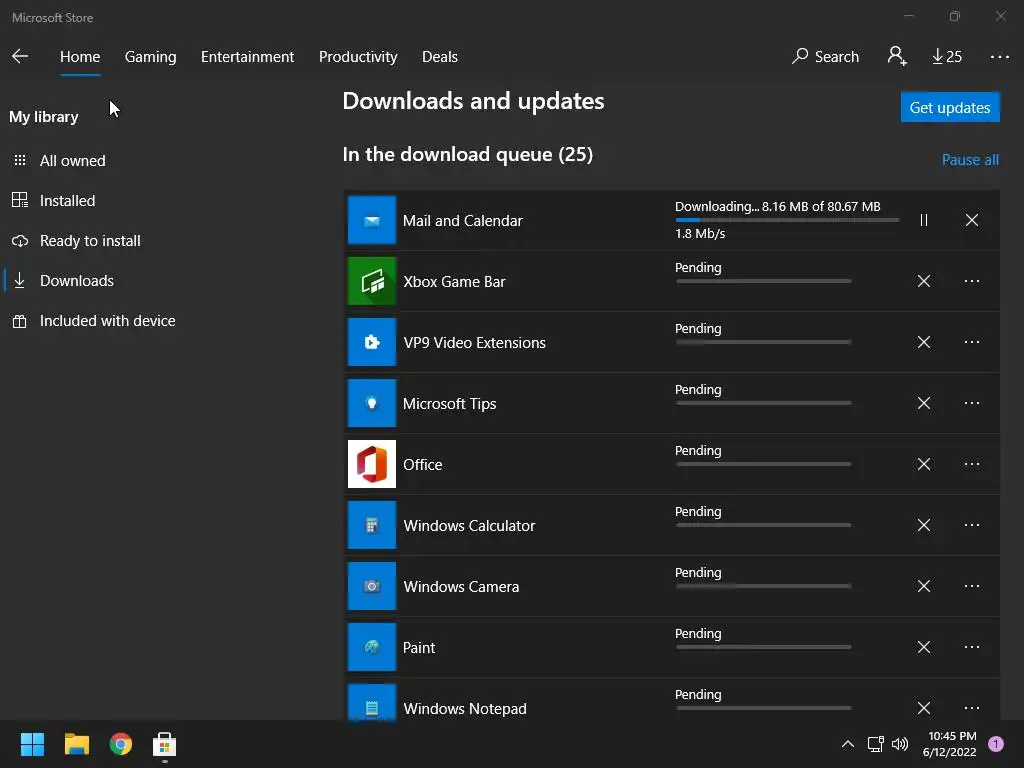Cancel the Windows Notepad download
This screenshot has width=1024, height=768.
923,707
